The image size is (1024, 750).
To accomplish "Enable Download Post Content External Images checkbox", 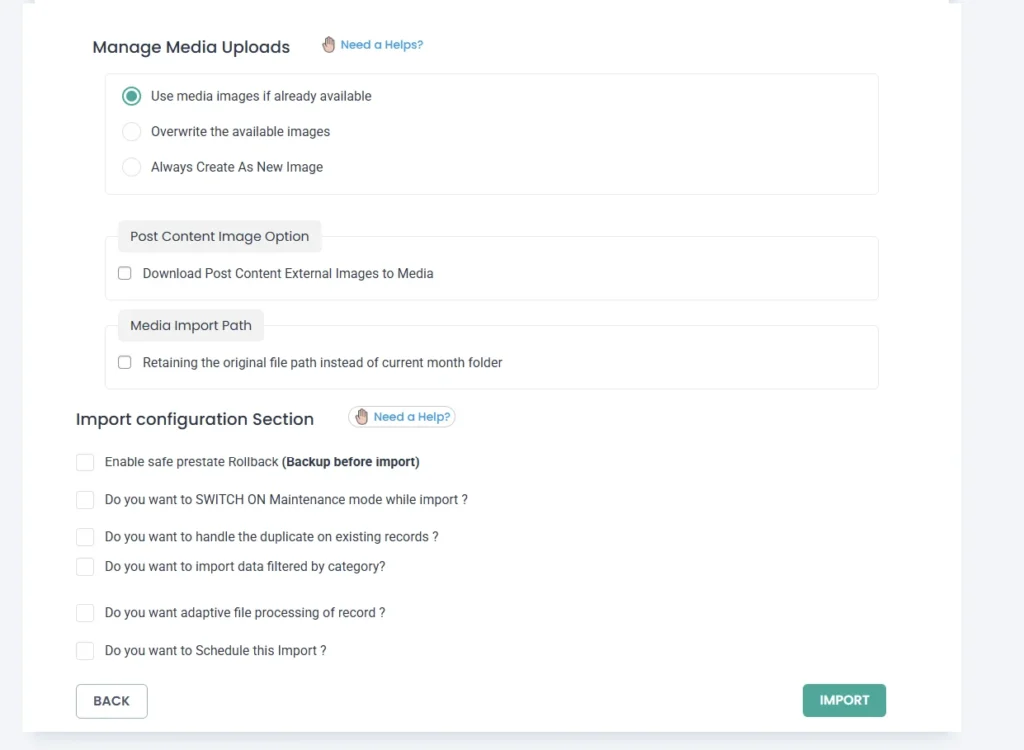I will tap(125, 273).
